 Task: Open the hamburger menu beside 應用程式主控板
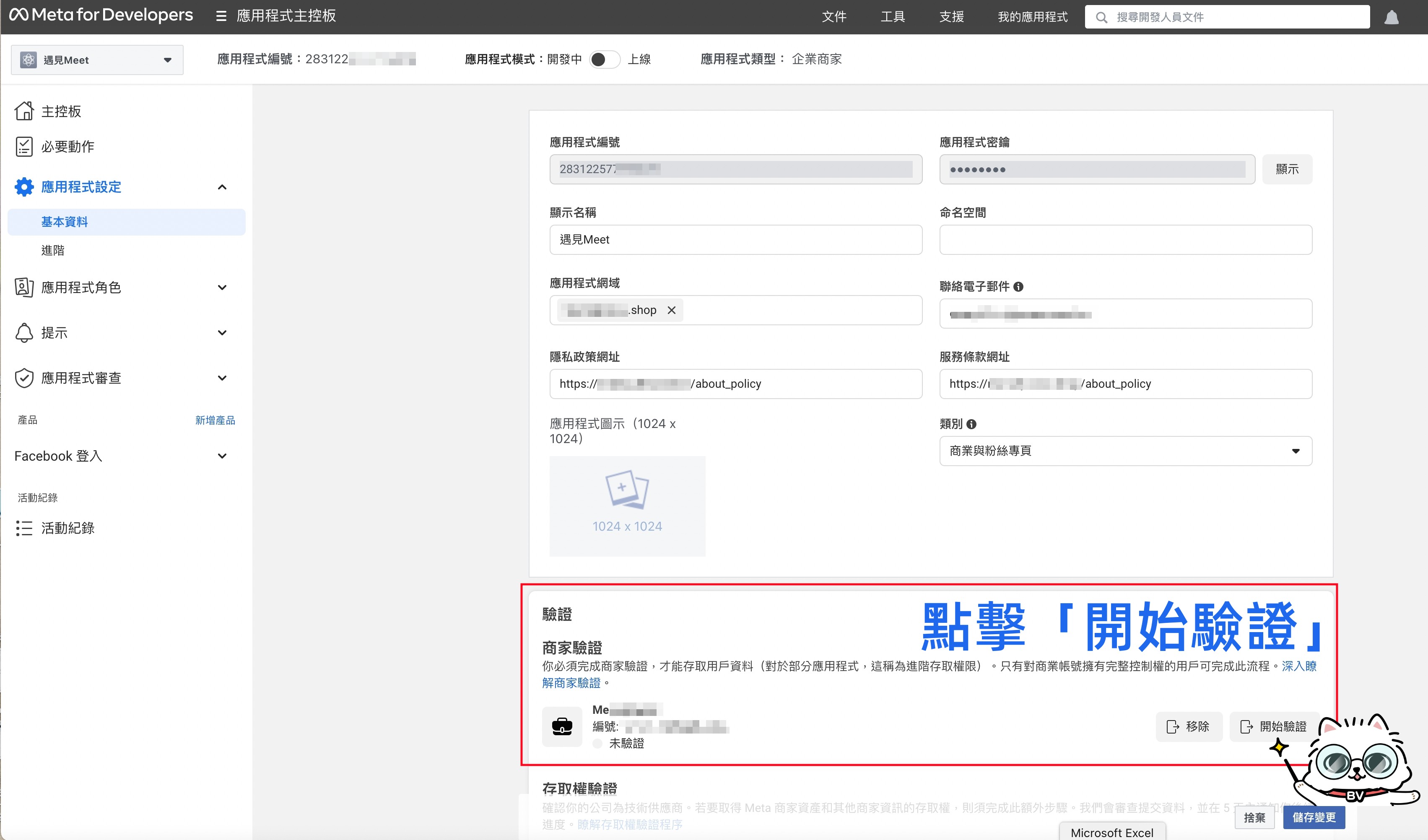click(x=221, y=16)
